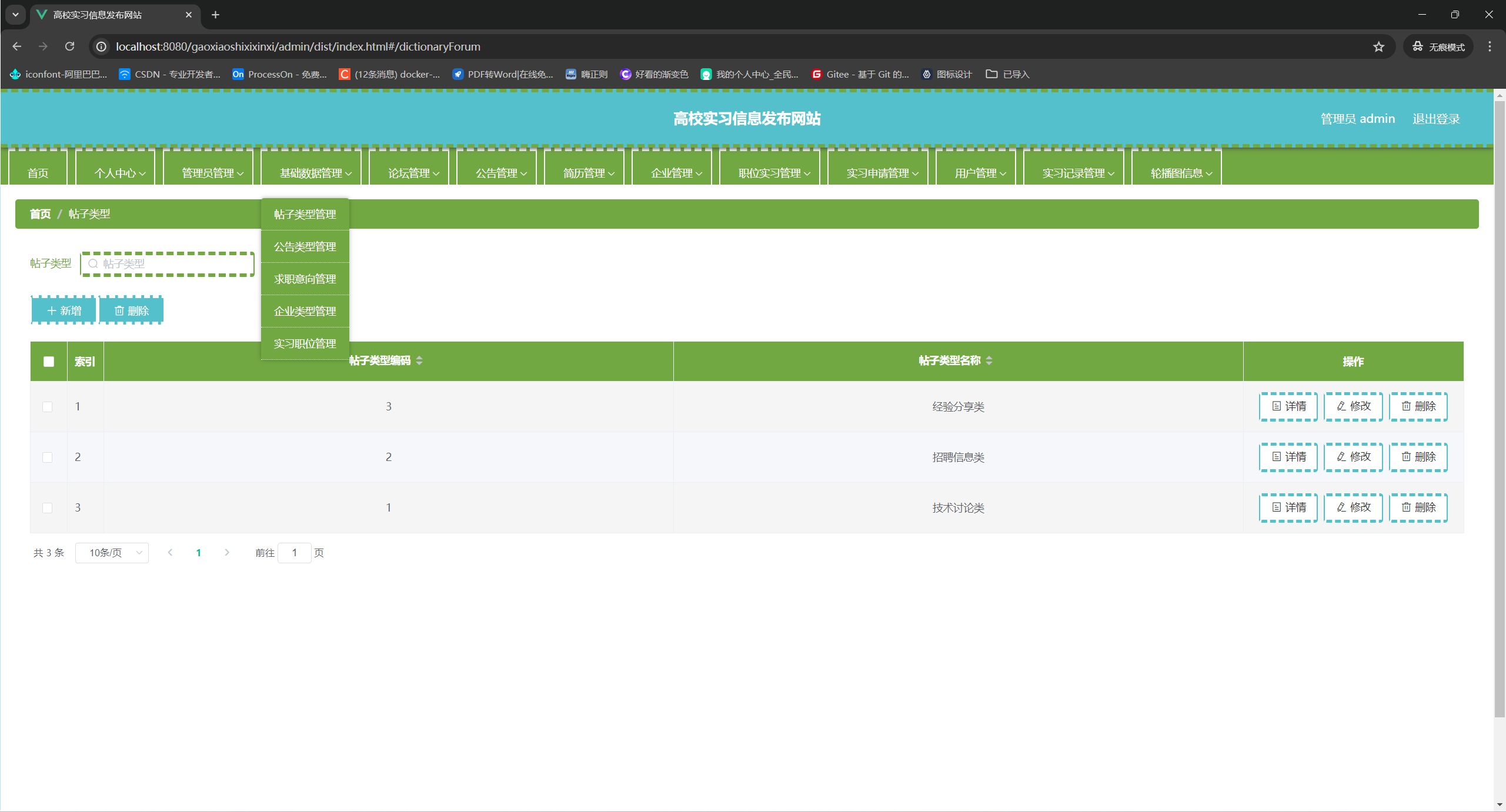Image resolution: width=1506 pixels, height=812 pixels.
Task: Click the site info icon in address bar
Action: [101, 46]
